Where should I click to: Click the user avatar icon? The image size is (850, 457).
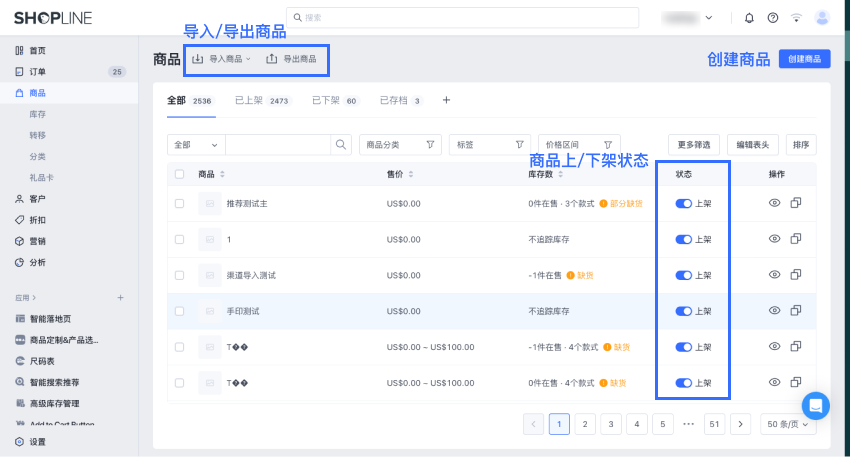(822, 17)
